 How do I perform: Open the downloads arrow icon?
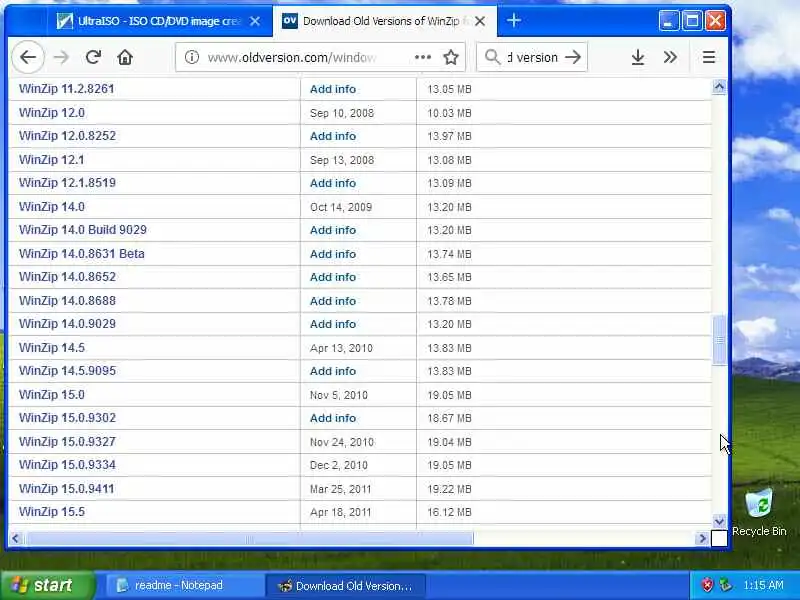(x=638, y=57)
